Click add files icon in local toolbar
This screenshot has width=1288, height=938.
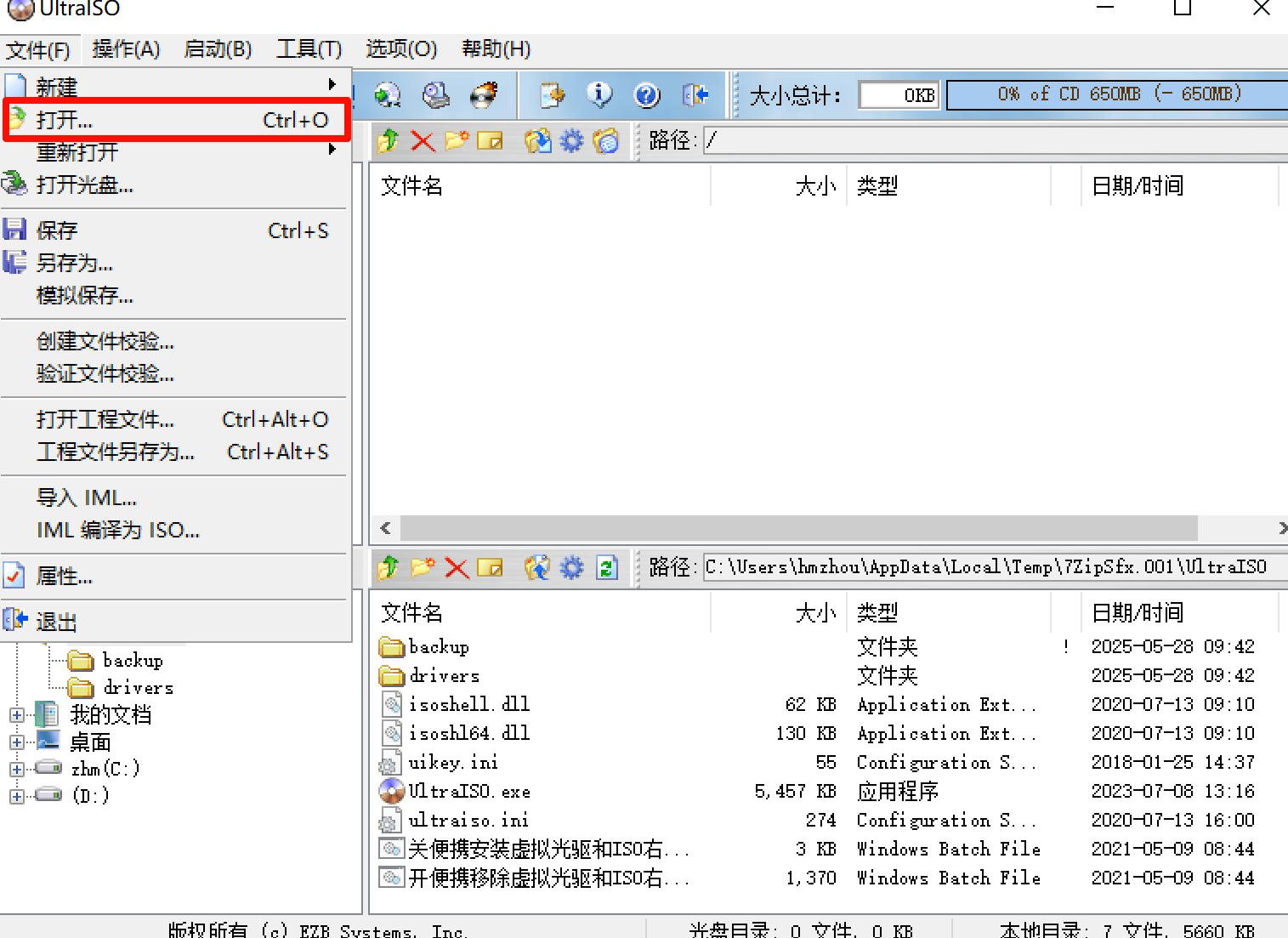(x=537, y=567)
